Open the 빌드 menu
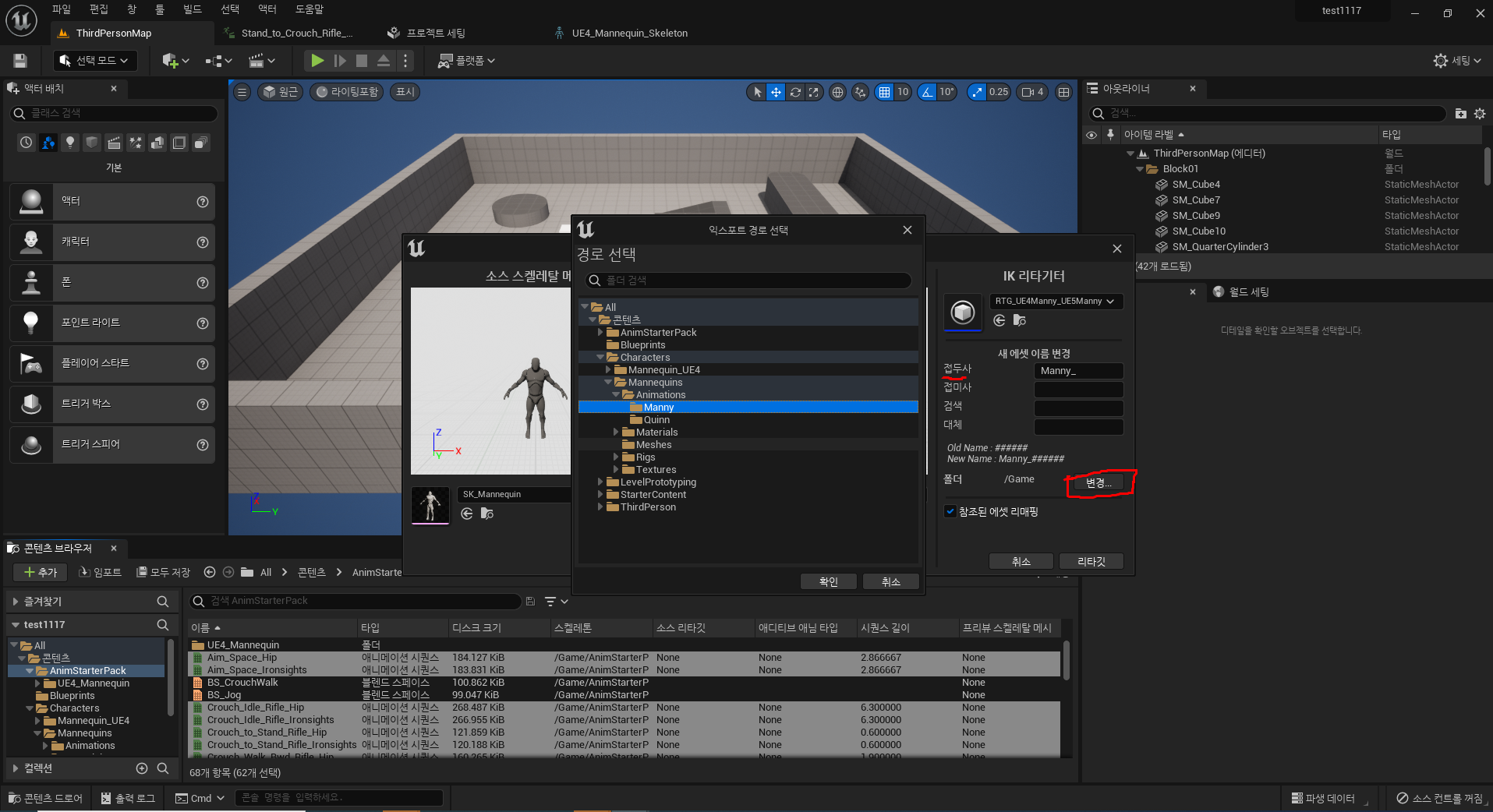1493x812 pixels. [x=193, y=9]
